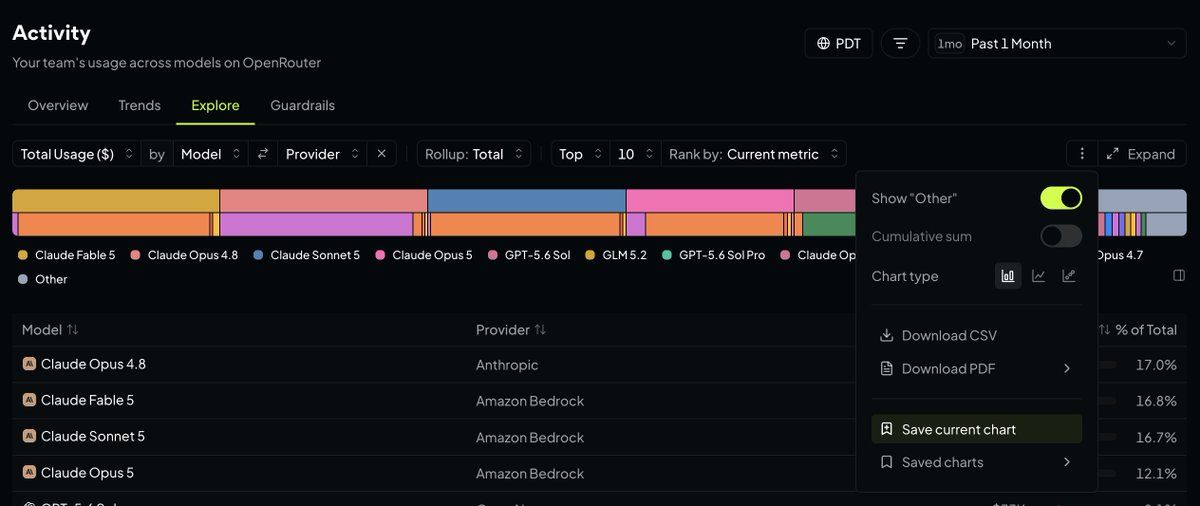Click the GPT-5.6 Sol legend entry
The image size is (1200, 506).
(529, 255)
